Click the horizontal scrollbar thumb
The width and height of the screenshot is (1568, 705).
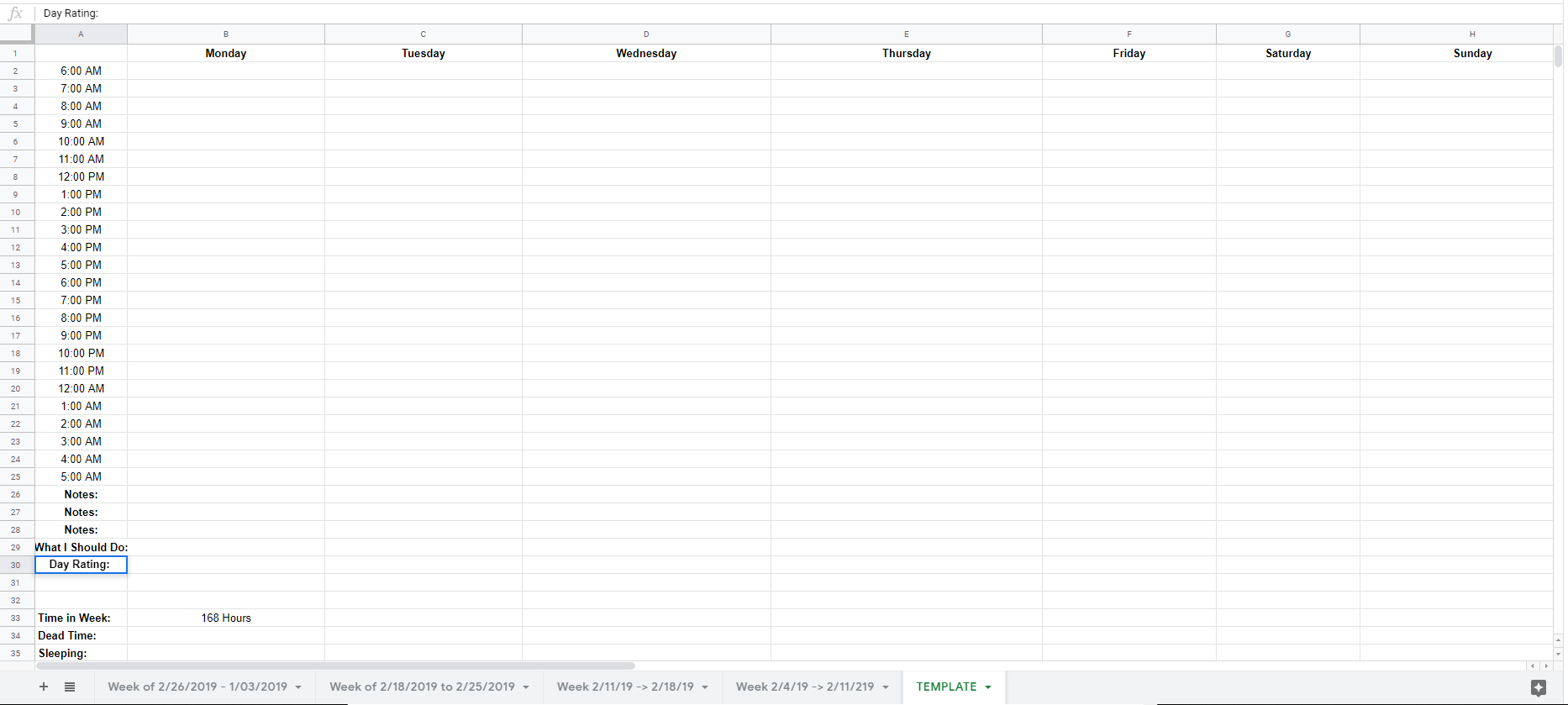[336, 666]
